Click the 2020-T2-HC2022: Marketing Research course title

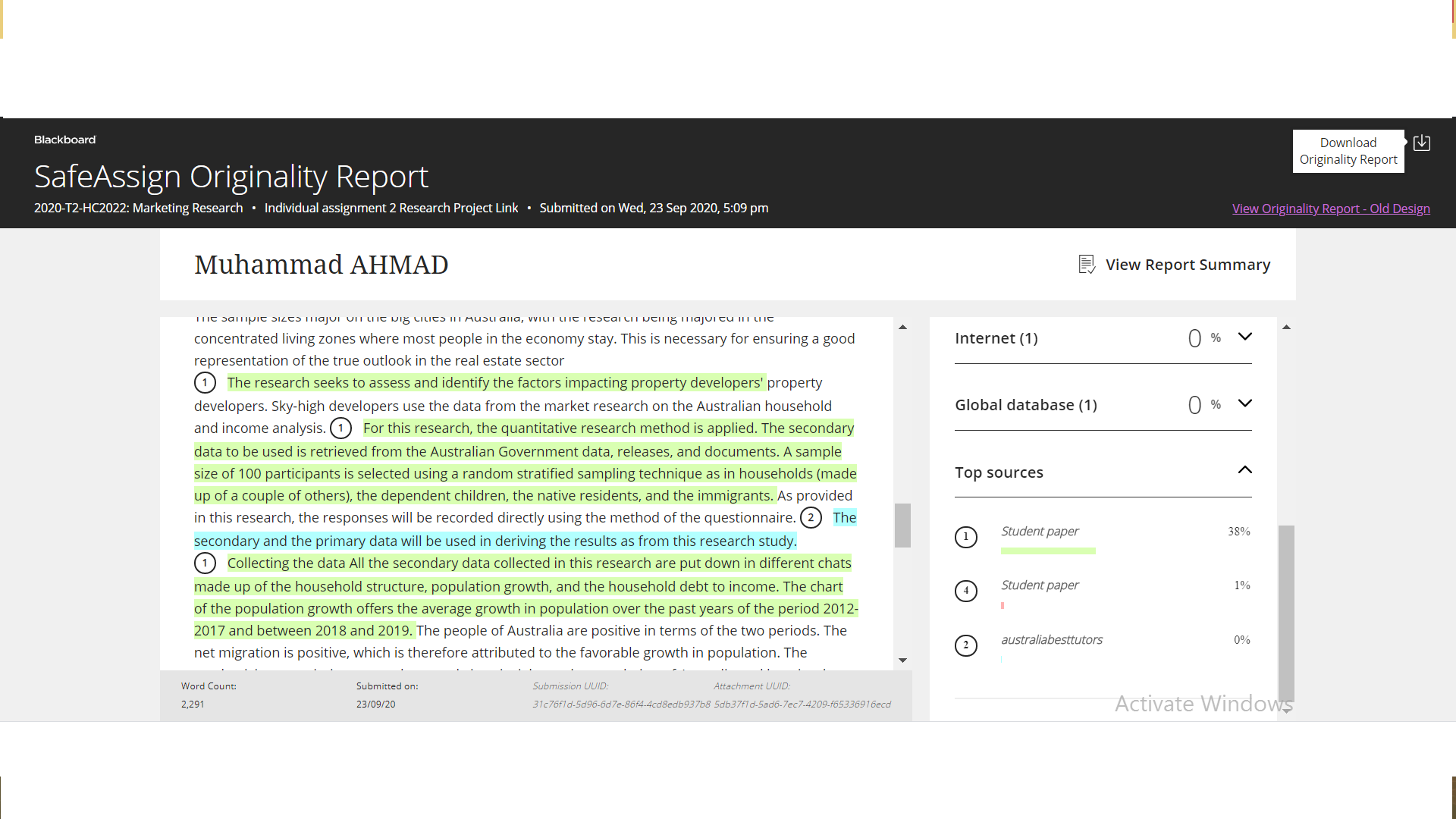click(138, 208)
